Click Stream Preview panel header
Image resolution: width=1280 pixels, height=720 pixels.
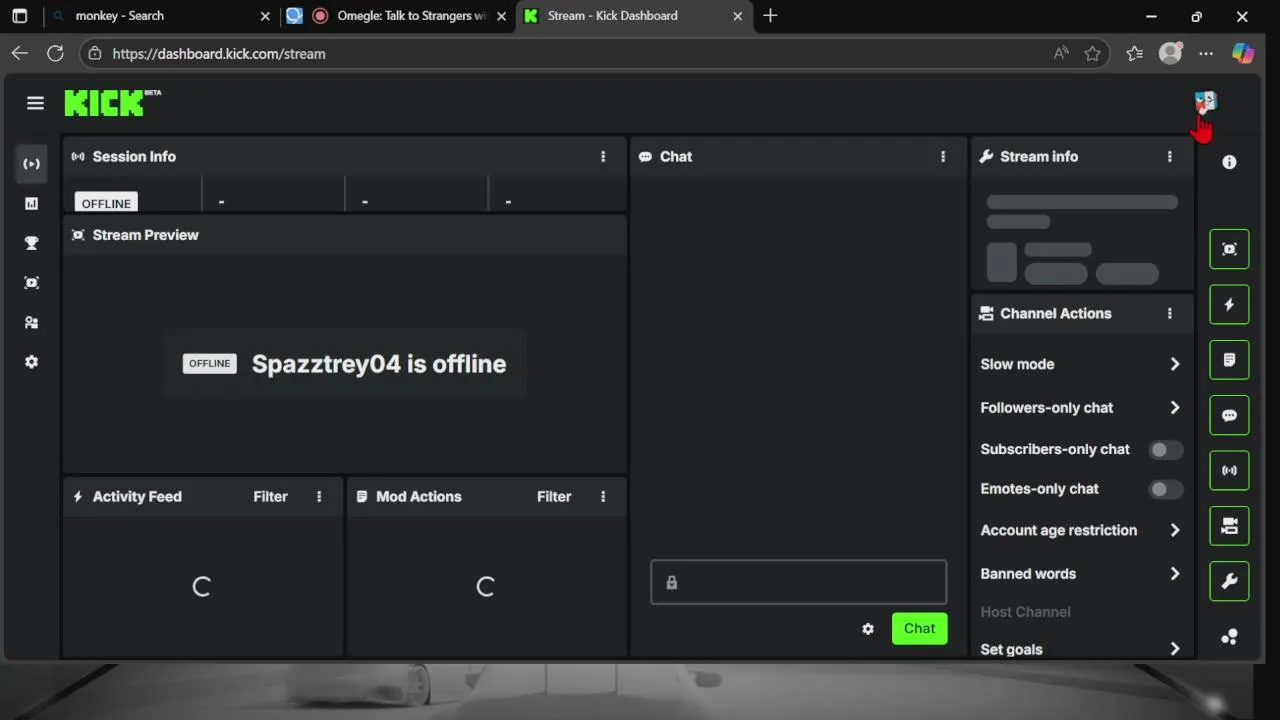pos(345,235)
